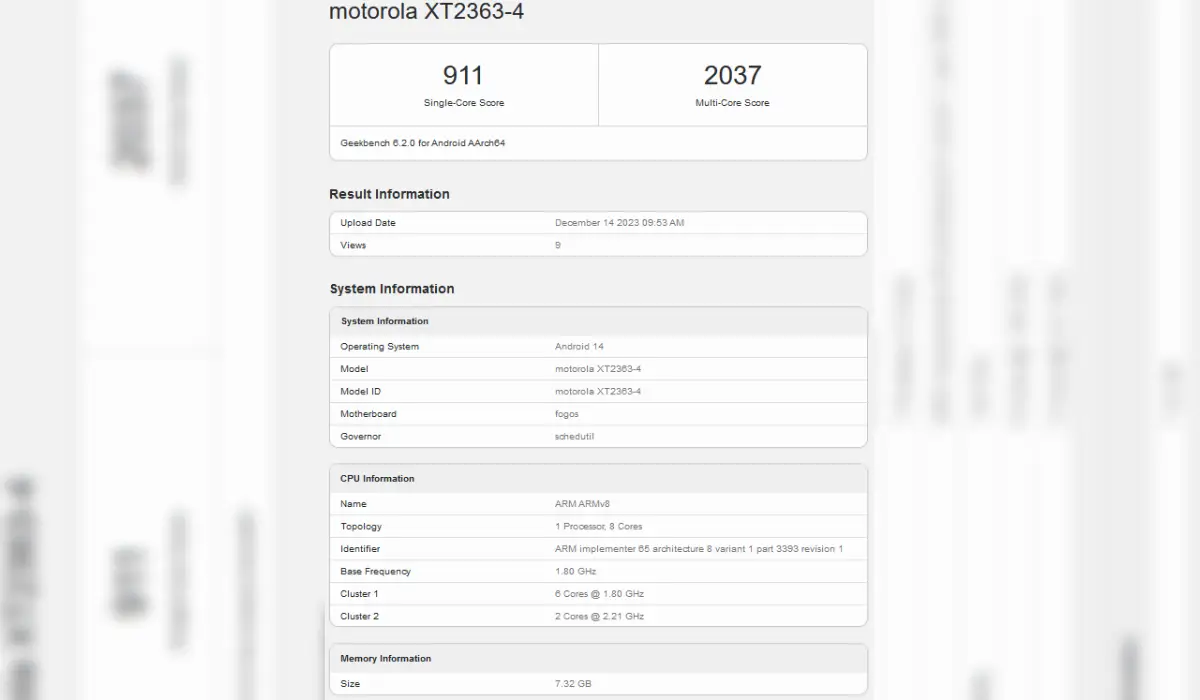1200x700 pixels.
Task: Click the Topology value 1 Processor, 8 Cores
Action: 598,526
